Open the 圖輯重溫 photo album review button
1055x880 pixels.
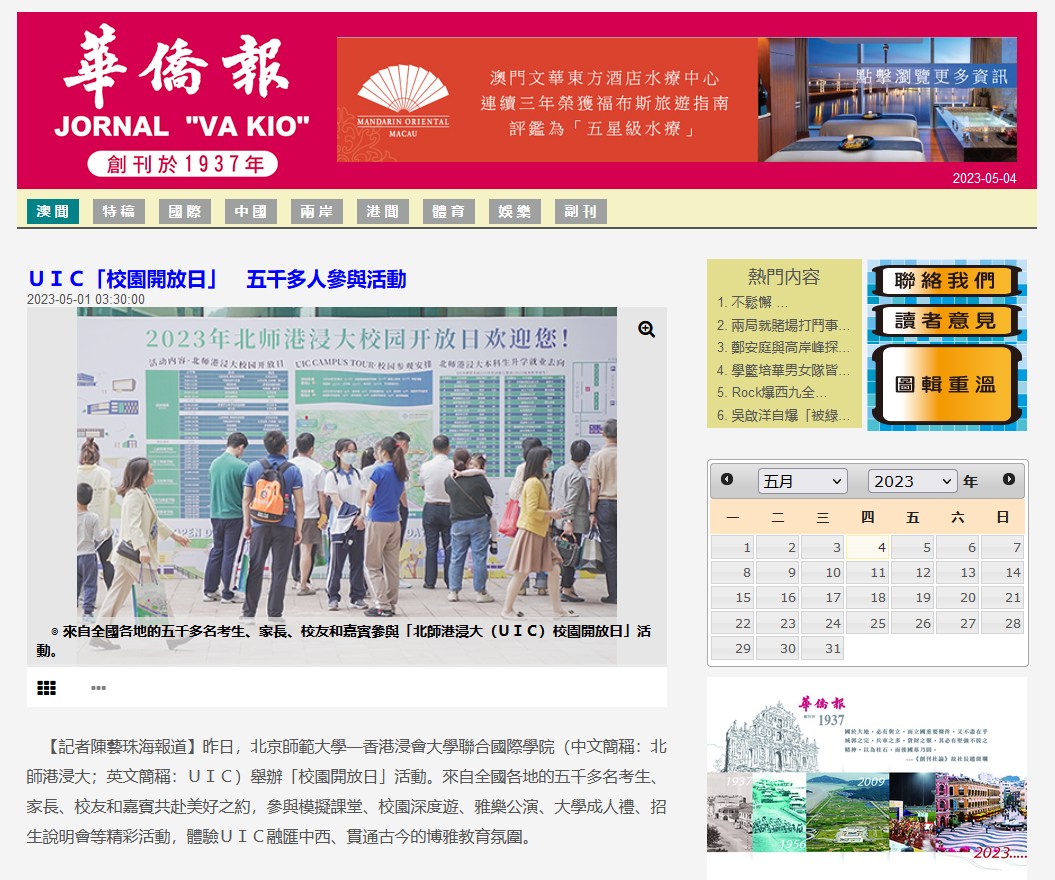(x=946, y=385)
